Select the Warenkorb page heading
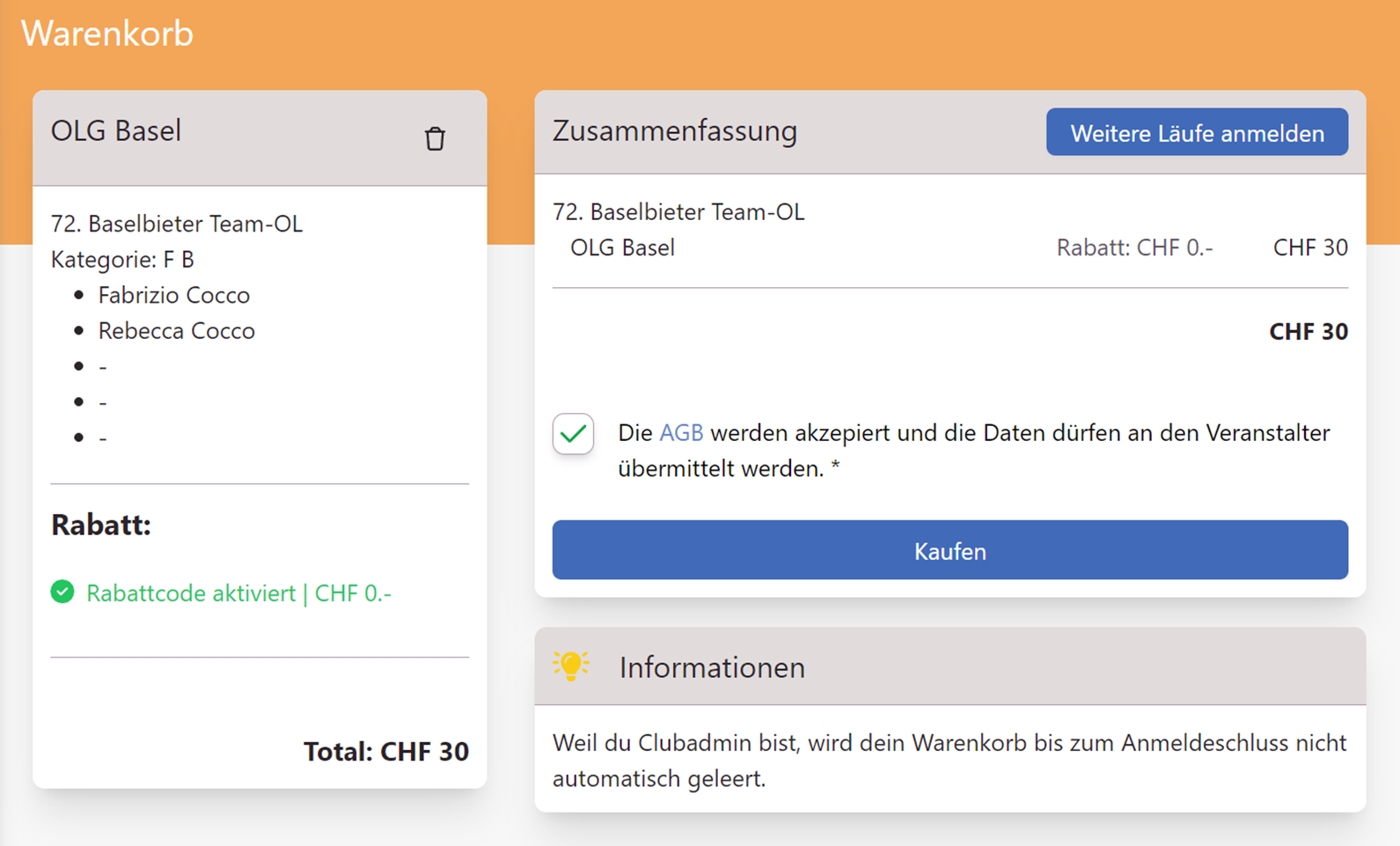 (107, 33)
